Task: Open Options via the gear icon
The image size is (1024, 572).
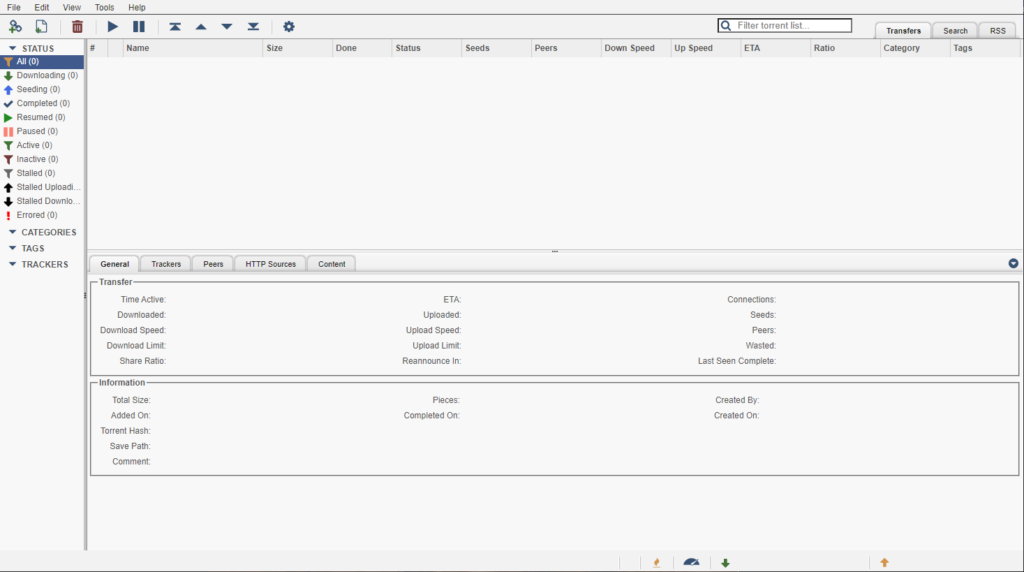Action: point(289,26)
